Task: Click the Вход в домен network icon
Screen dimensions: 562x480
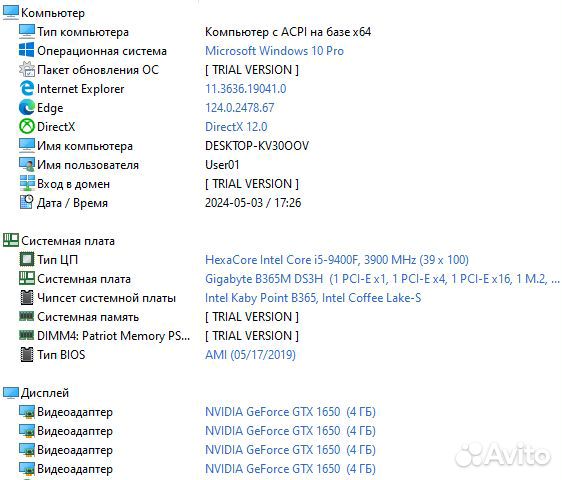Action: [x=27, y=183]
